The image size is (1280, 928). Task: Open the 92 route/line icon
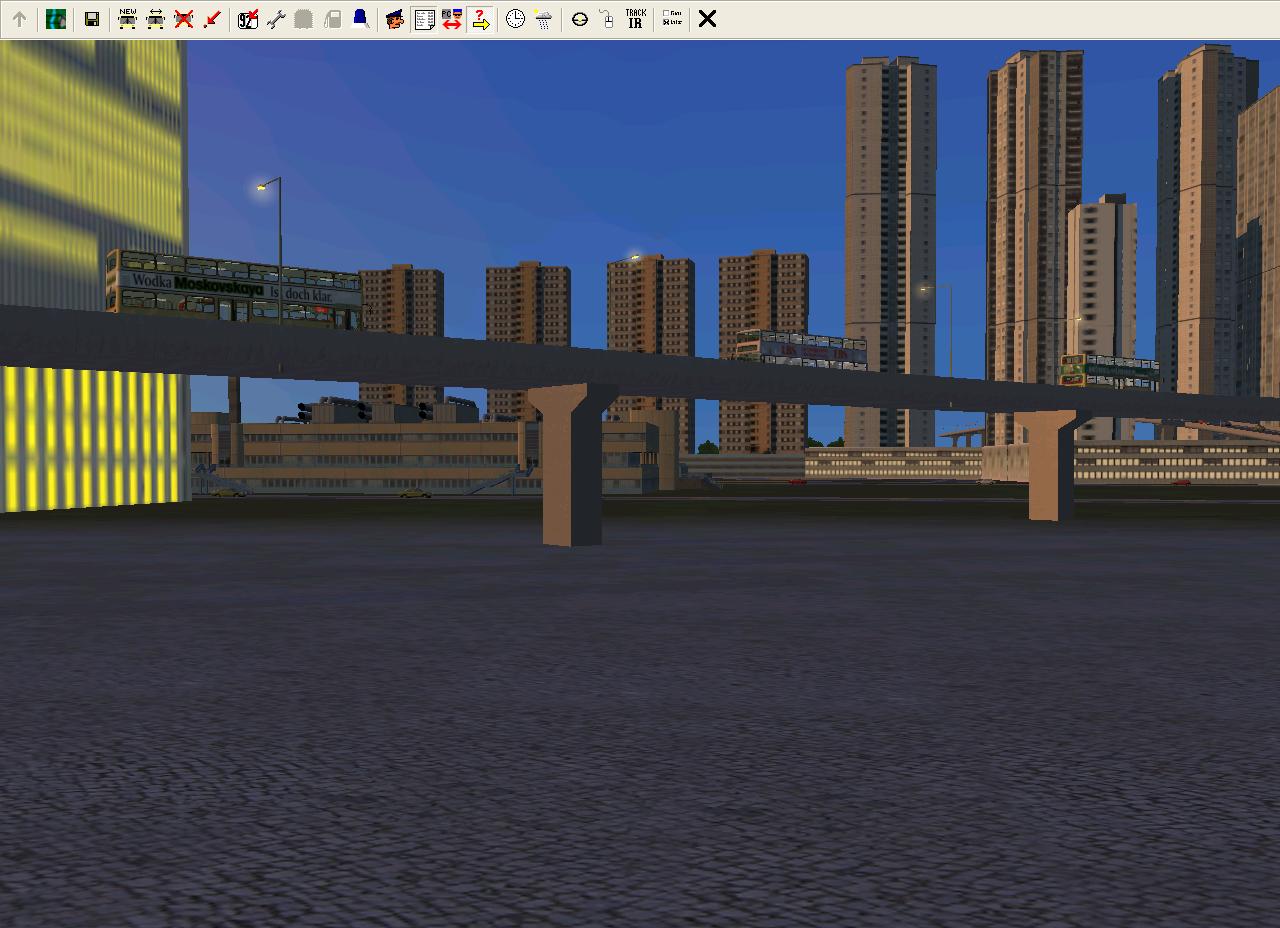pyautogui.click(x=247, y=19)
